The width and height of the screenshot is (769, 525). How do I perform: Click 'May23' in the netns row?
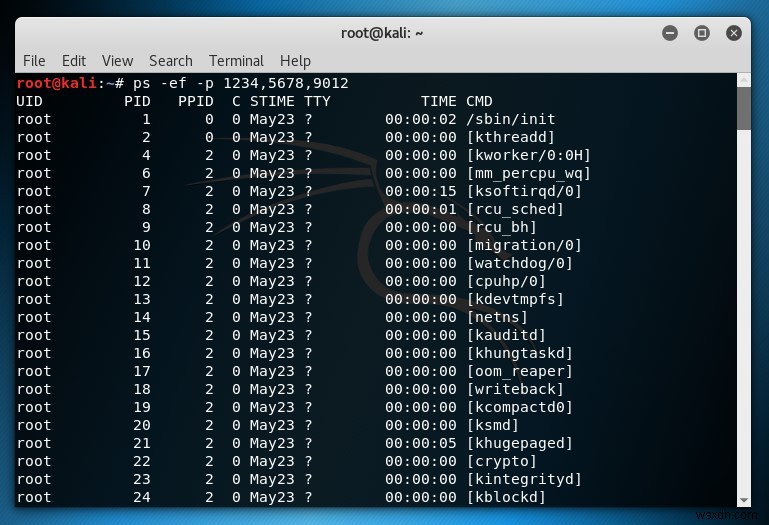tap(272, 317)
